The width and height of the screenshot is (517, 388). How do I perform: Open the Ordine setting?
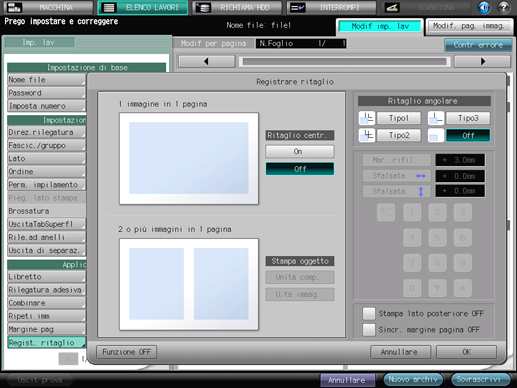[x=46, y=172]
